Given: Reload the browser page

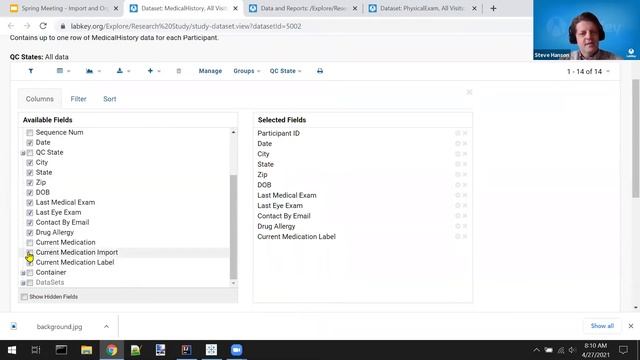Looking at the screenshot, I should [x=43, y=26].
